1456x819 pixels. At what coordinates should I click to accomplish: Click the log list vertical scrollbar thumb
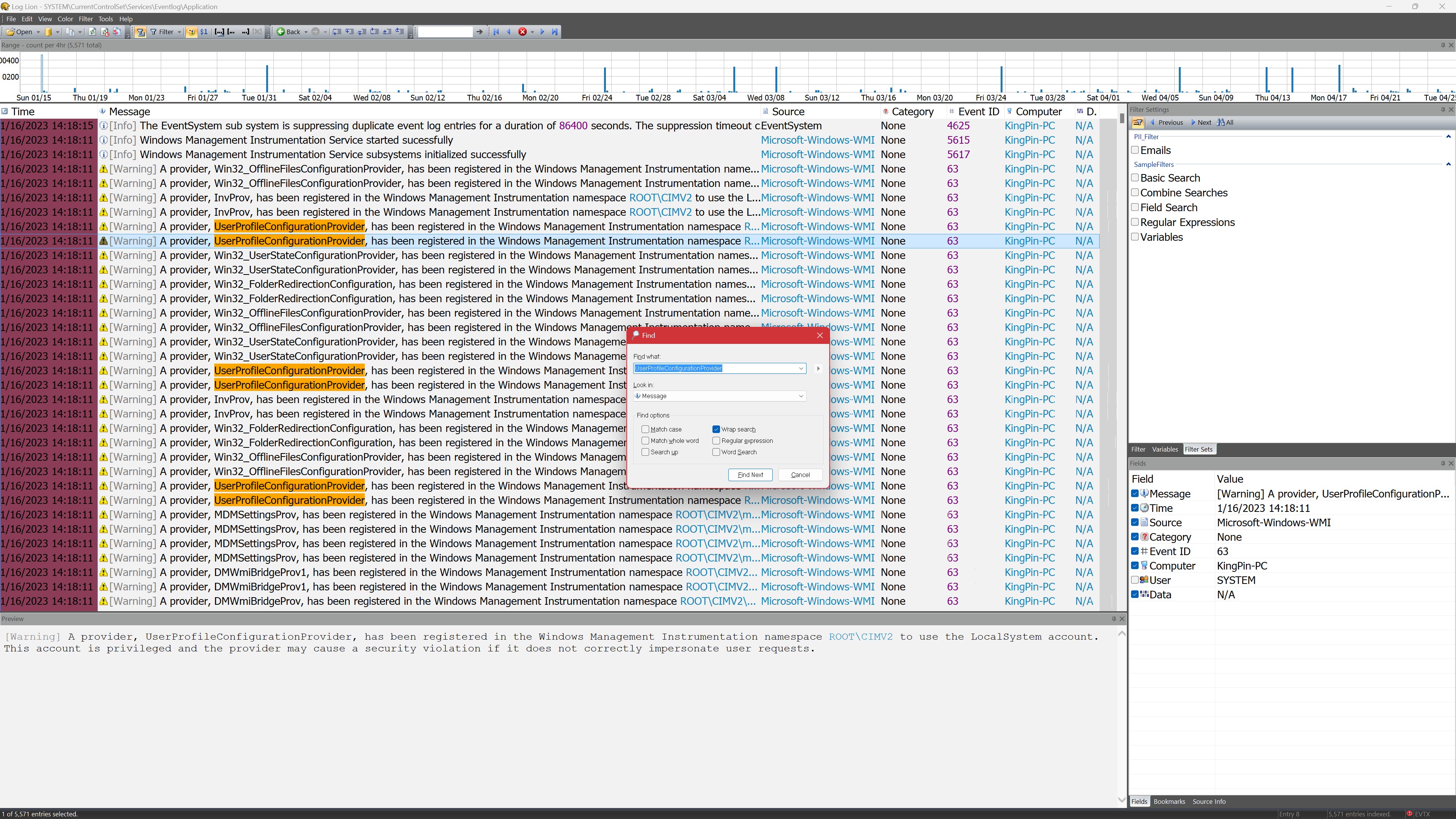click(1122, 118)
